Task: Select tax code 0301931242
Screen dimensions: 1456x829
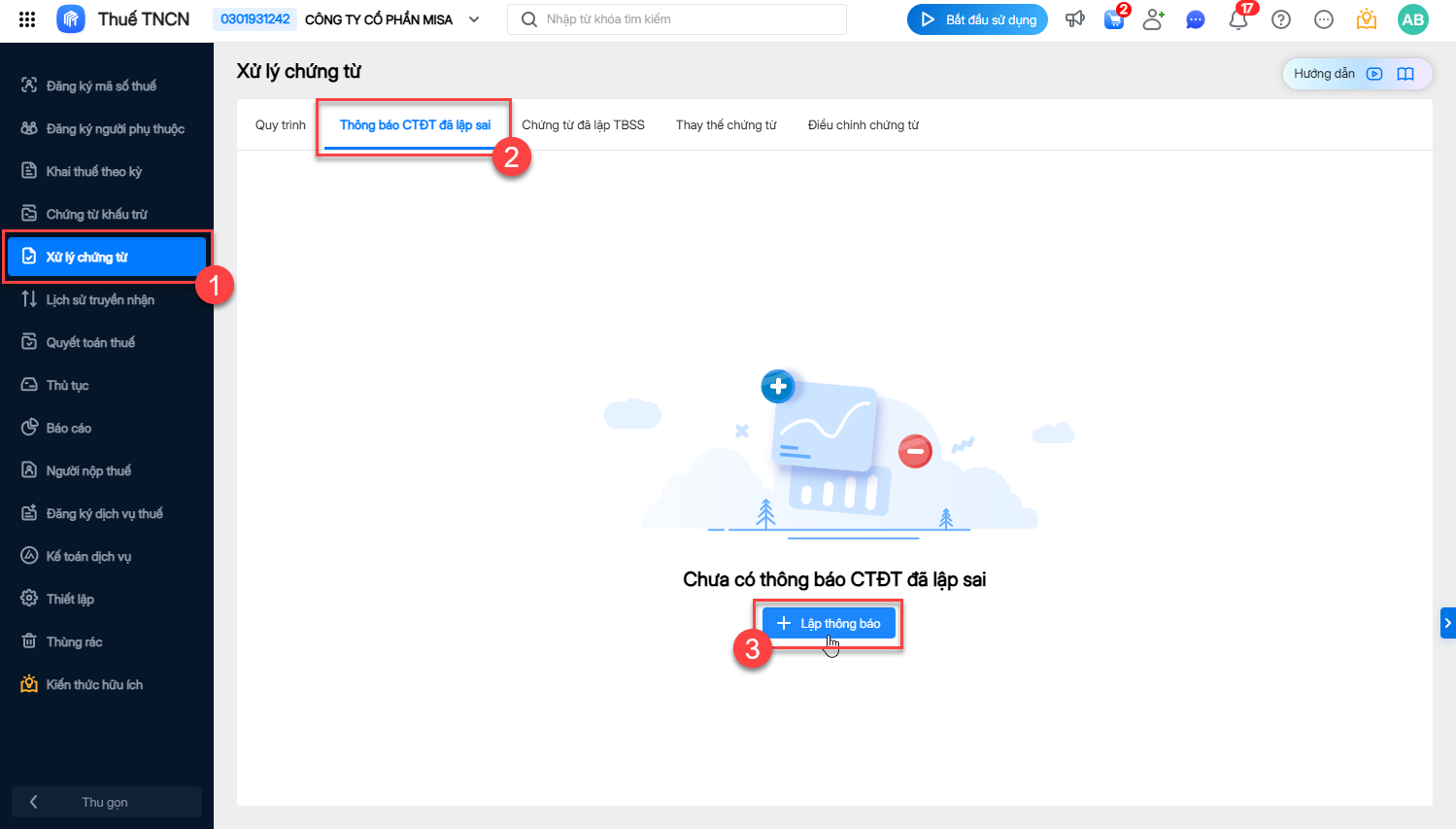Action: click(255, 19)
